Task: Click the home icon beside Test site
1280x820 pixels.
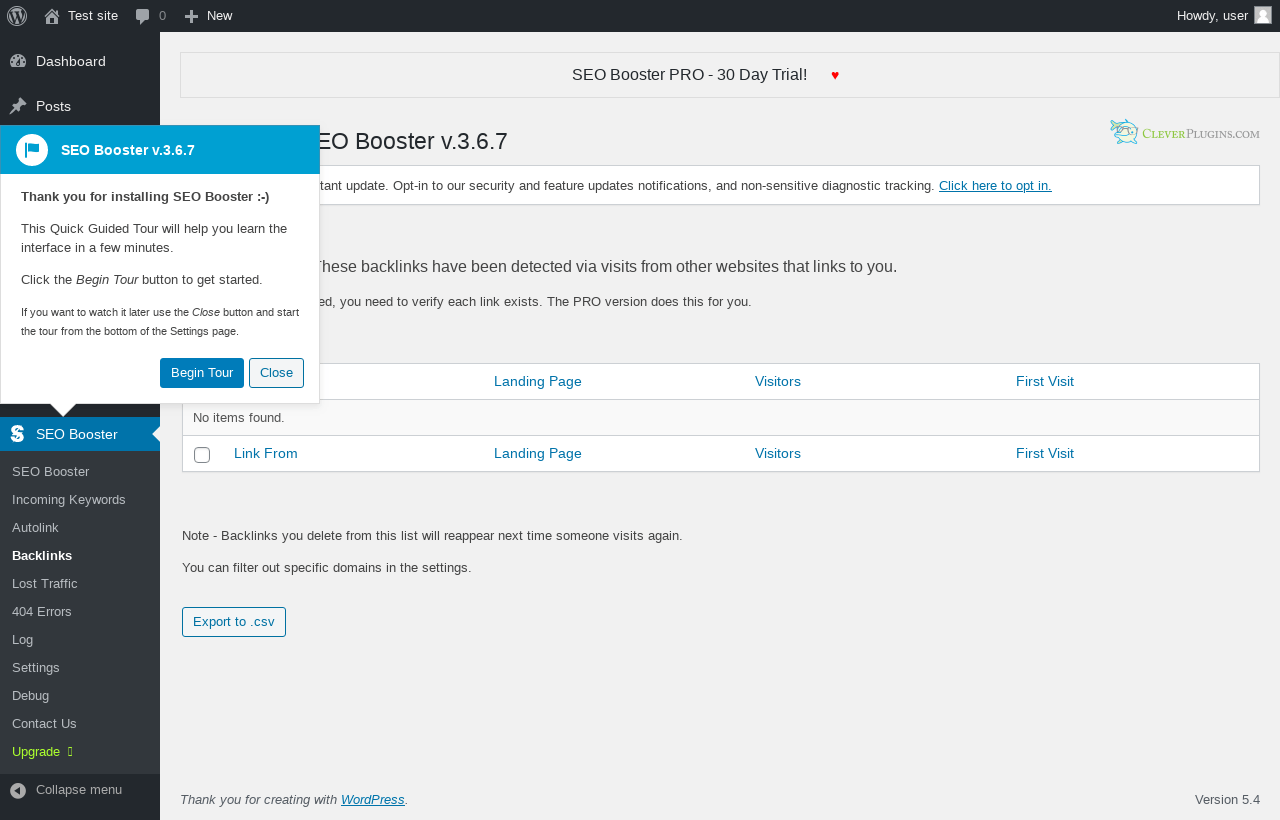Action: 52,16
